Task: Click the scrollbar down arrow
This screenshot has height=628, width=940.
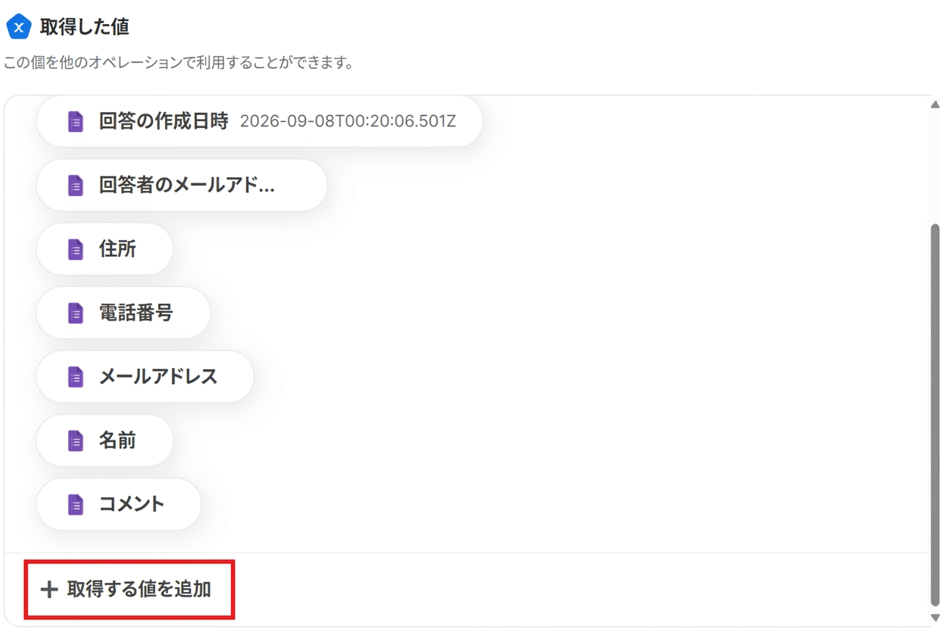Action: 935,618
